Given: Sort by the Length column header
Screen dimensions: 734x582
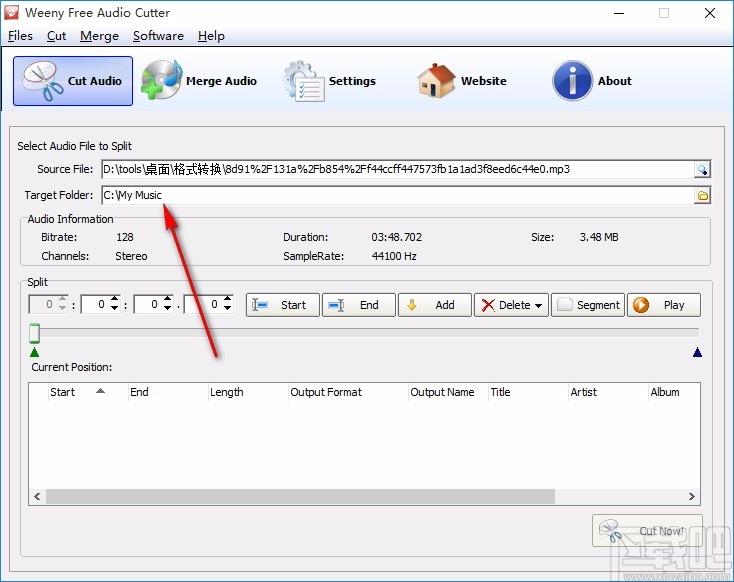Looking at the screenshot, I should (248, 392).
